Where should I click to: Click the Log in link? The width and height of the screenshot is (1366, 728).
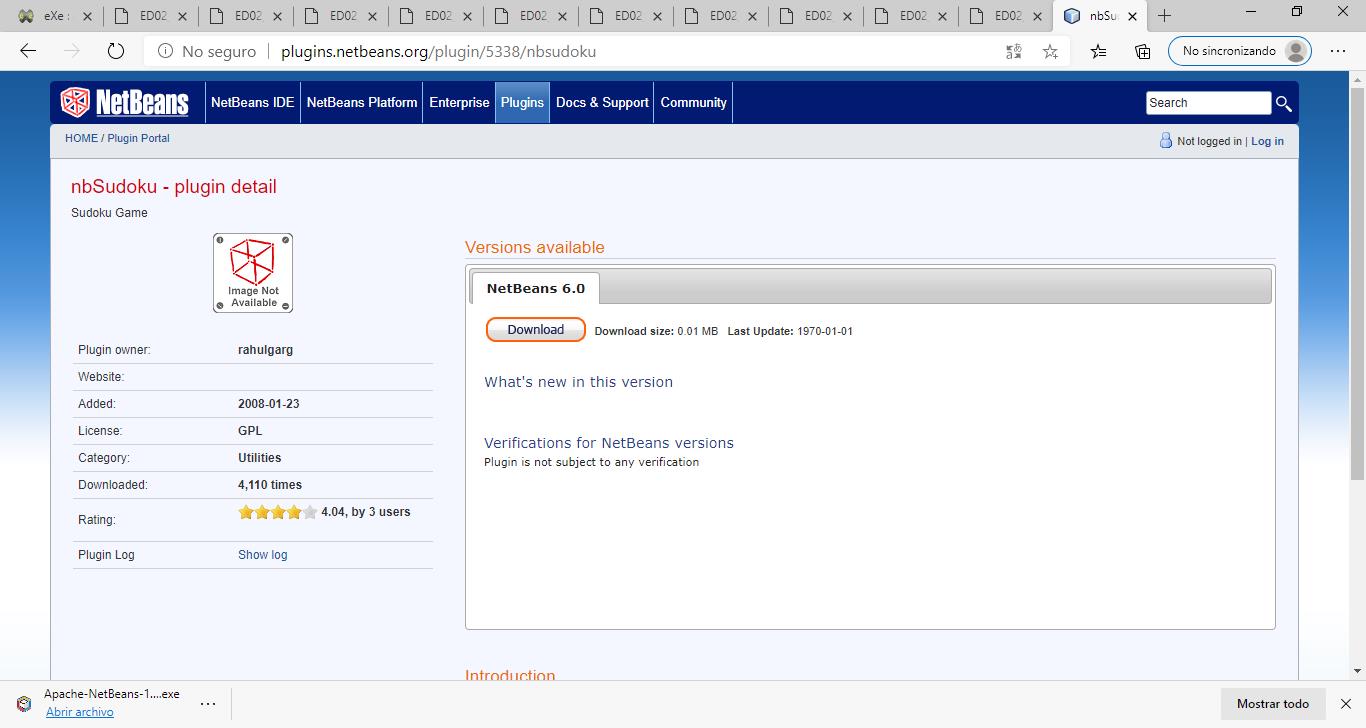pyautogui.click(x=1267, y=141)
